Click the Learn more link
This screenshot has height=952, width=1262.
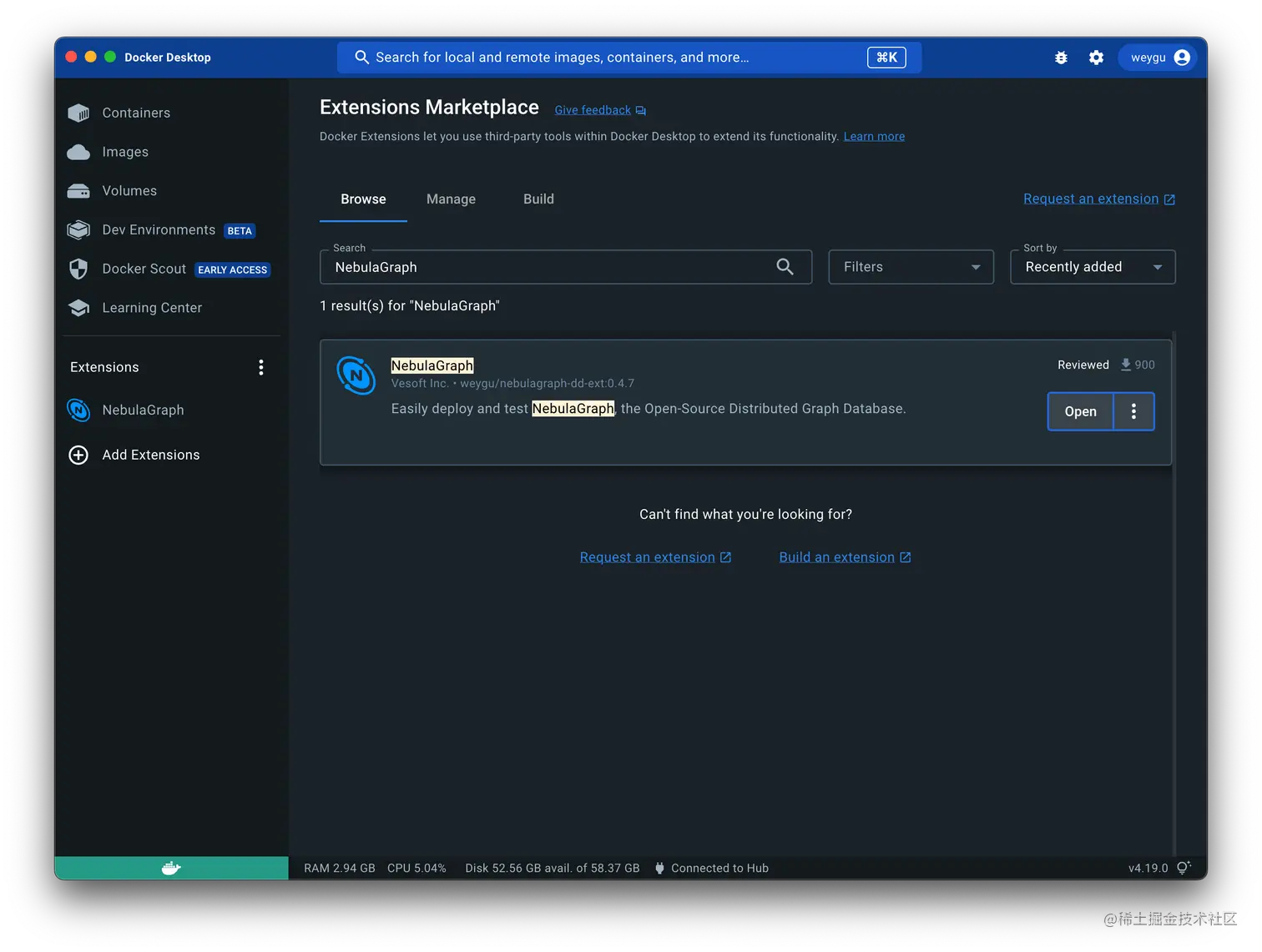tap(874, 137)
